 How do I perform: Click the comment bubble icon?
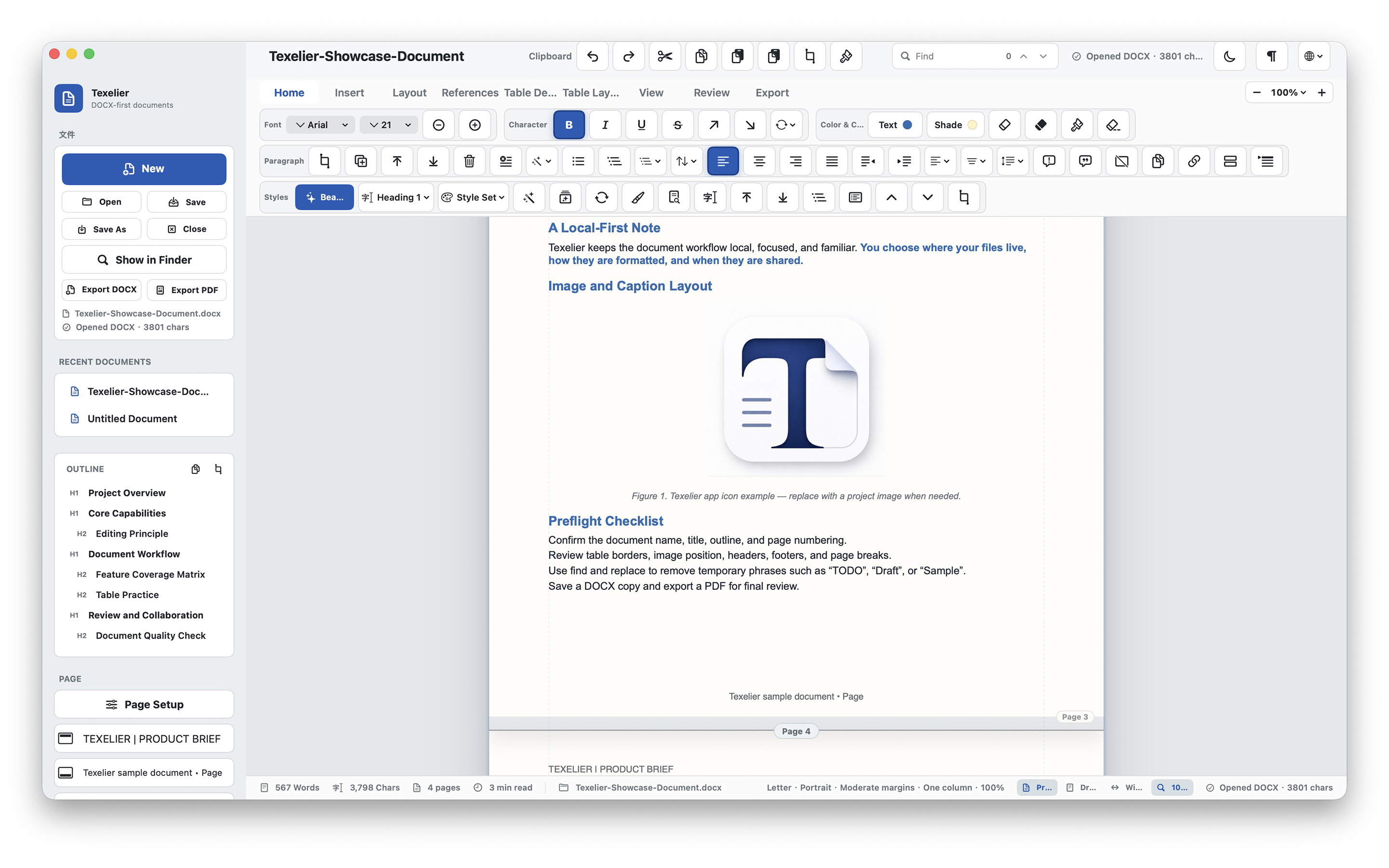tap(1049, 162)
